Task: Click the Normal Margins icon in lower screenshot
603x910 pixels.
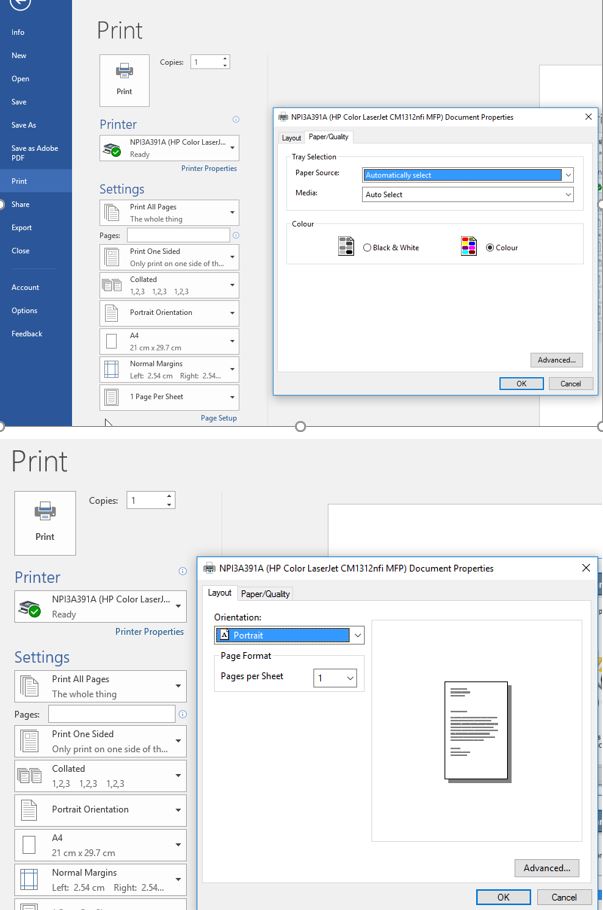Action: [x=29, y=879]
